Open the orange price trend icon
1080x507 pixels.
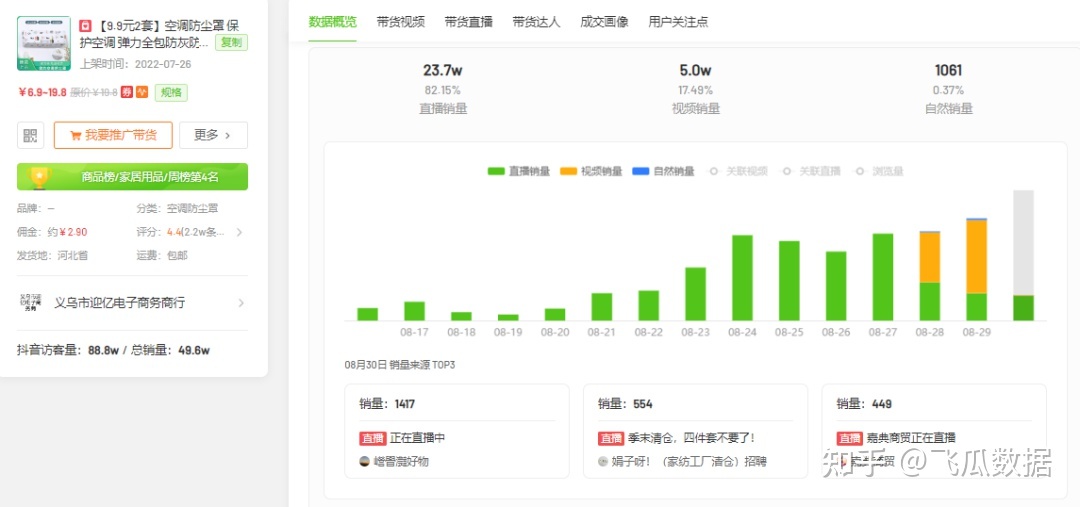tap(142, 92)
